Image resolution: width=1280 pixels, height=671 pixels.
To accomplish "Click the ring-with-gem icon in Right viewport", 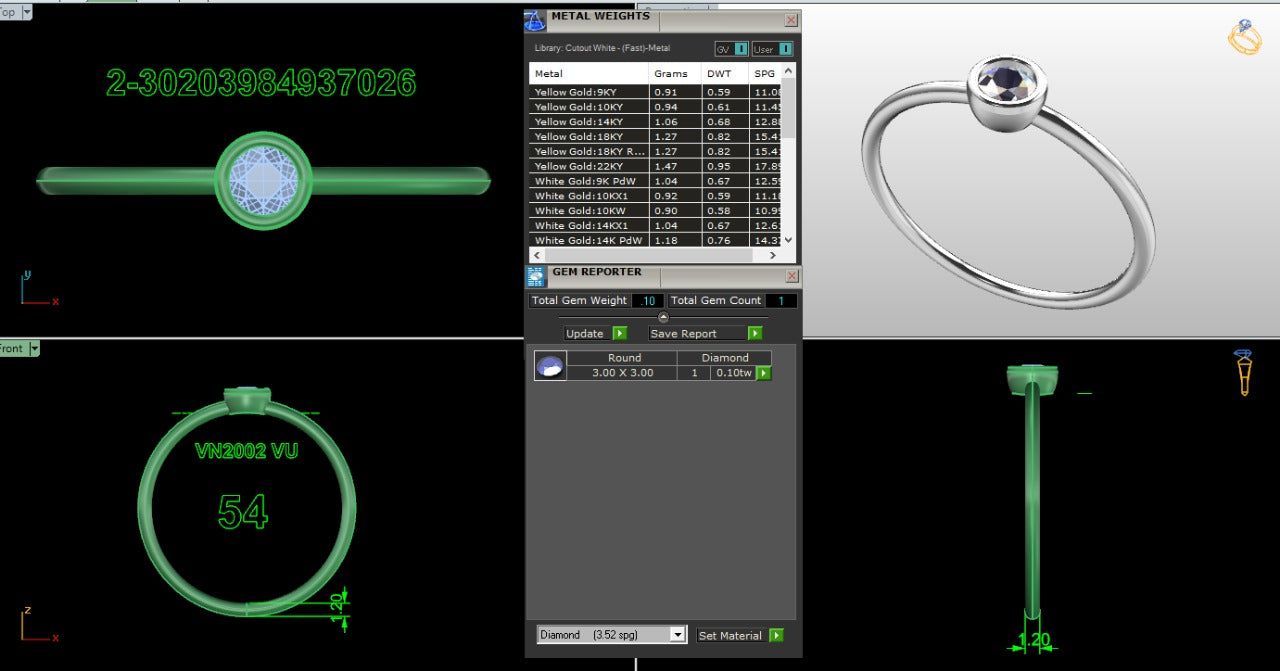I will pyautogui.click(x=1245, y=373).
